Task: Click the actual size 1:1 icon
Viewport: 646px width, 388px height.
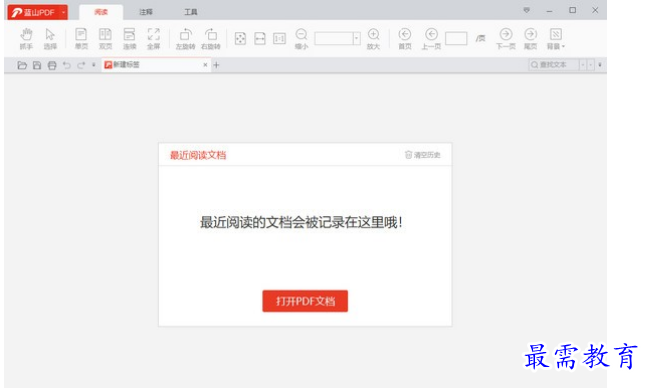Action: click(x=279, y=39)
